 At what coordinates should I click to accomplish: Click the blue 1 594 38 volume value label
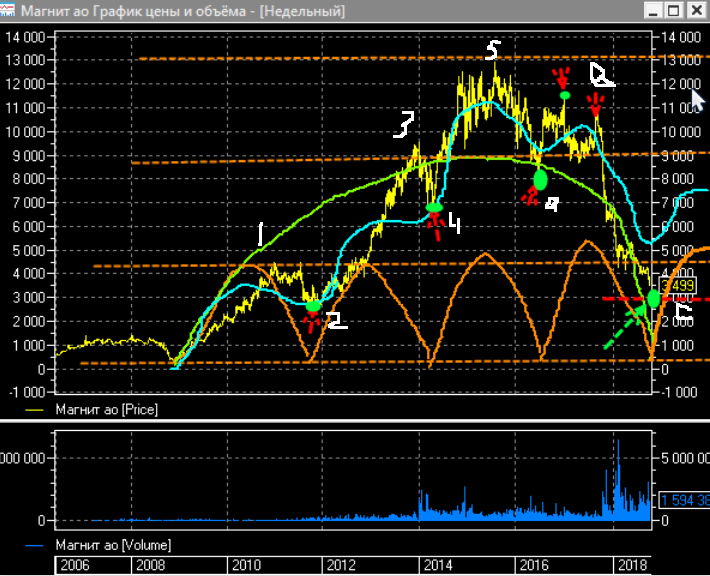tap(685, 500)
